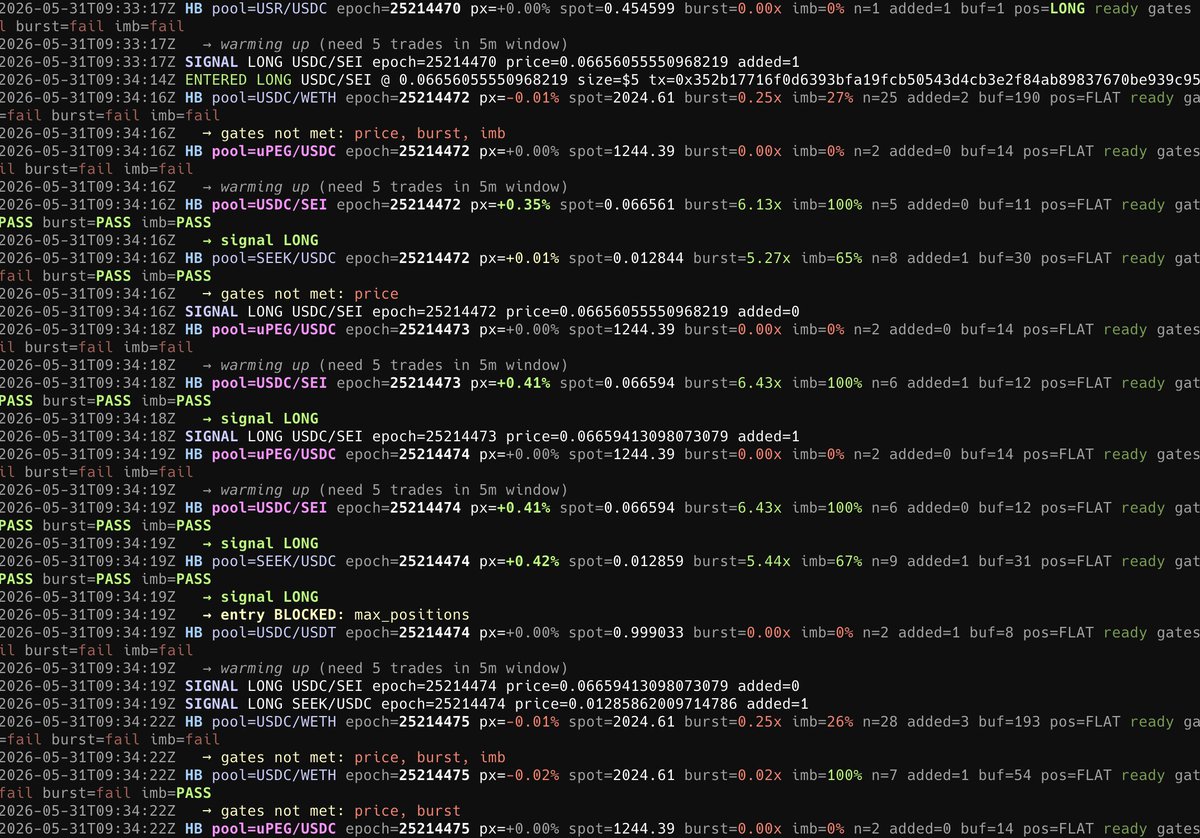The height and width of the screenshot is (838, 1200).
Task: Click the "SIGNAL LONG SEEK/USDC" entry
Action: [275, 704]
